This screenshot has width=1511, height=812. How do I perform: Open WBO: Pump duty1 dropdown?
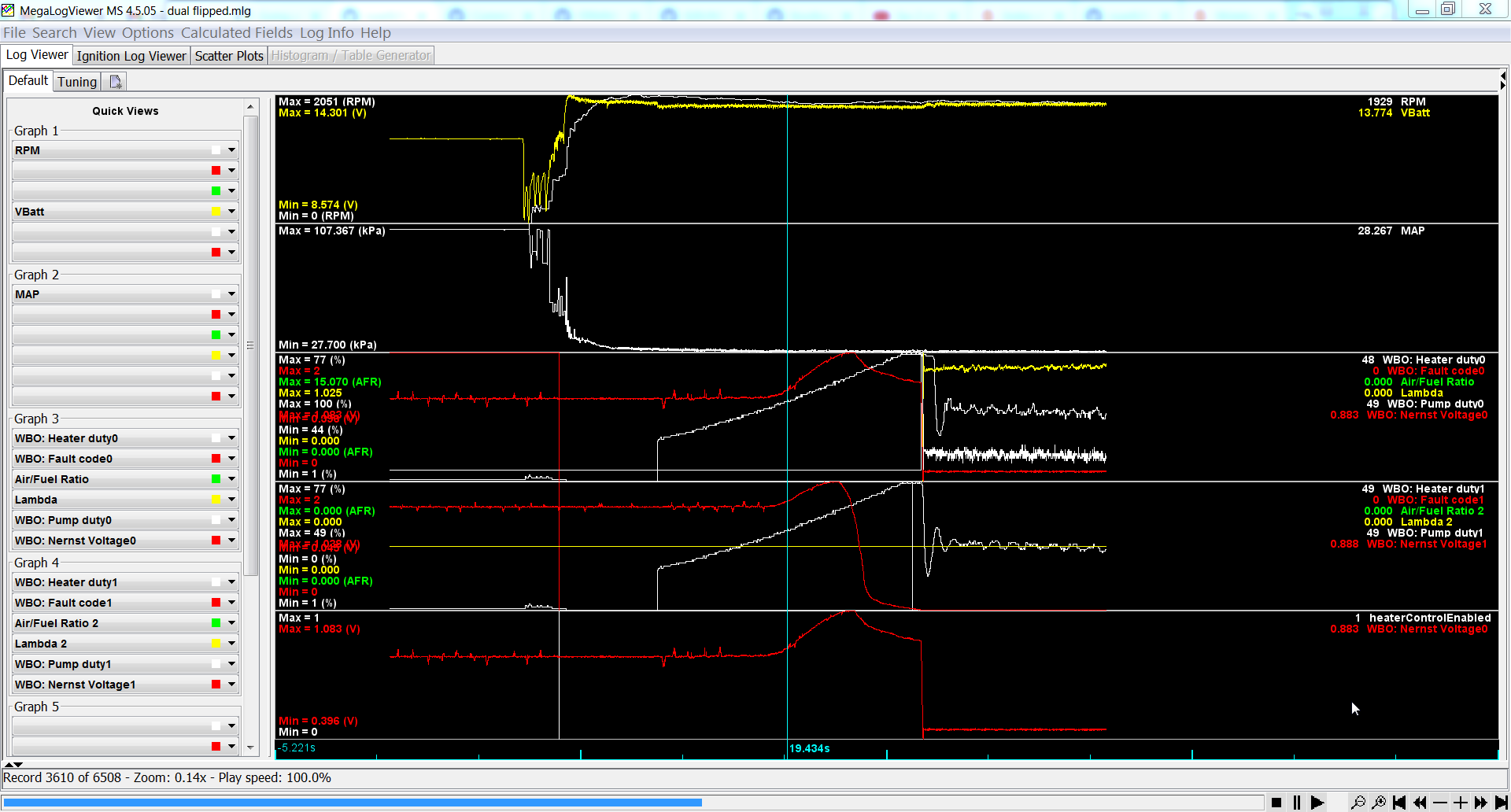pos(231,664)
